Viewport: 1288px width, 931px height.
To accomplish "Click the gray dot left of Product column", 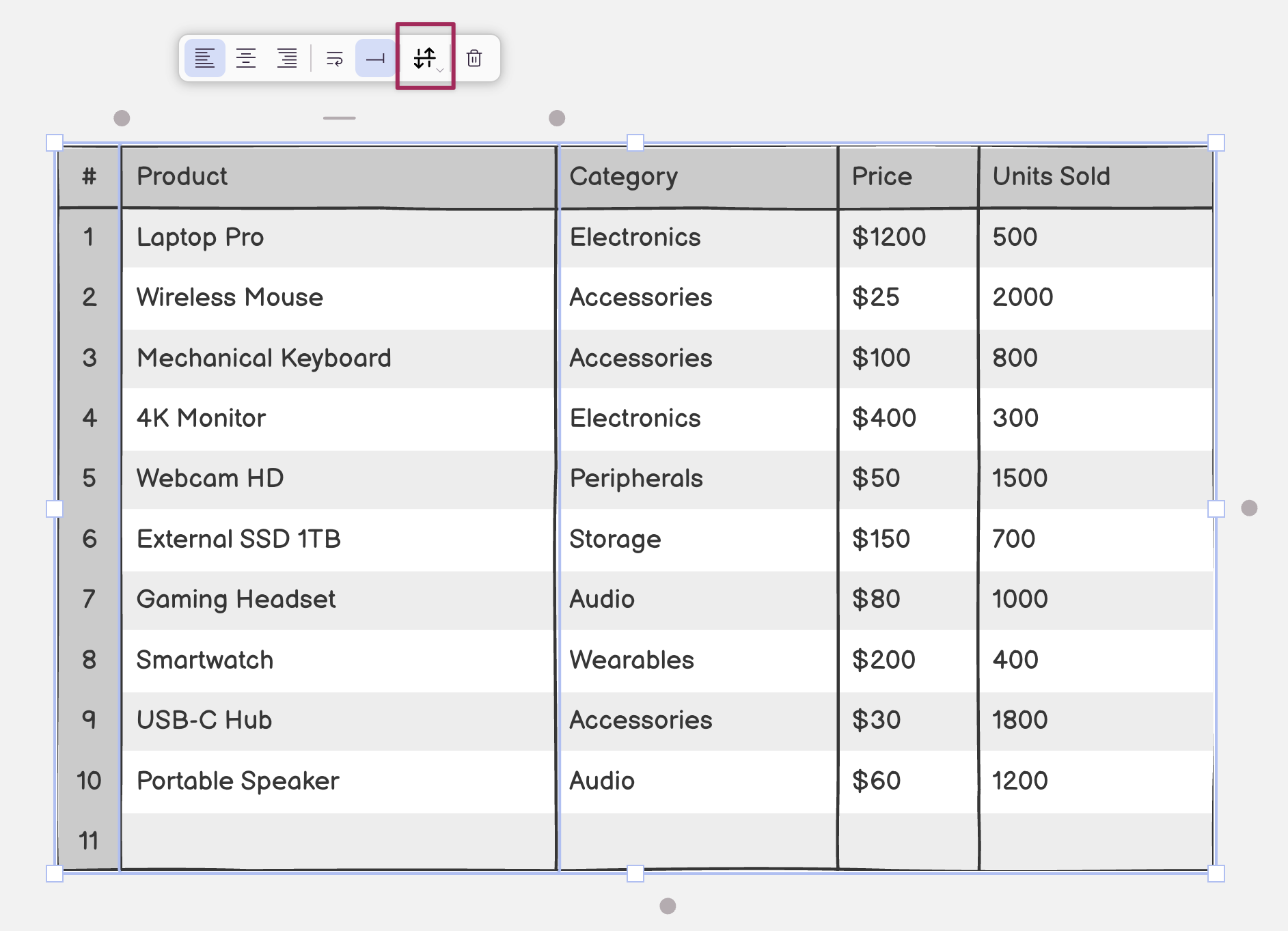I will [x=122, y=118].
